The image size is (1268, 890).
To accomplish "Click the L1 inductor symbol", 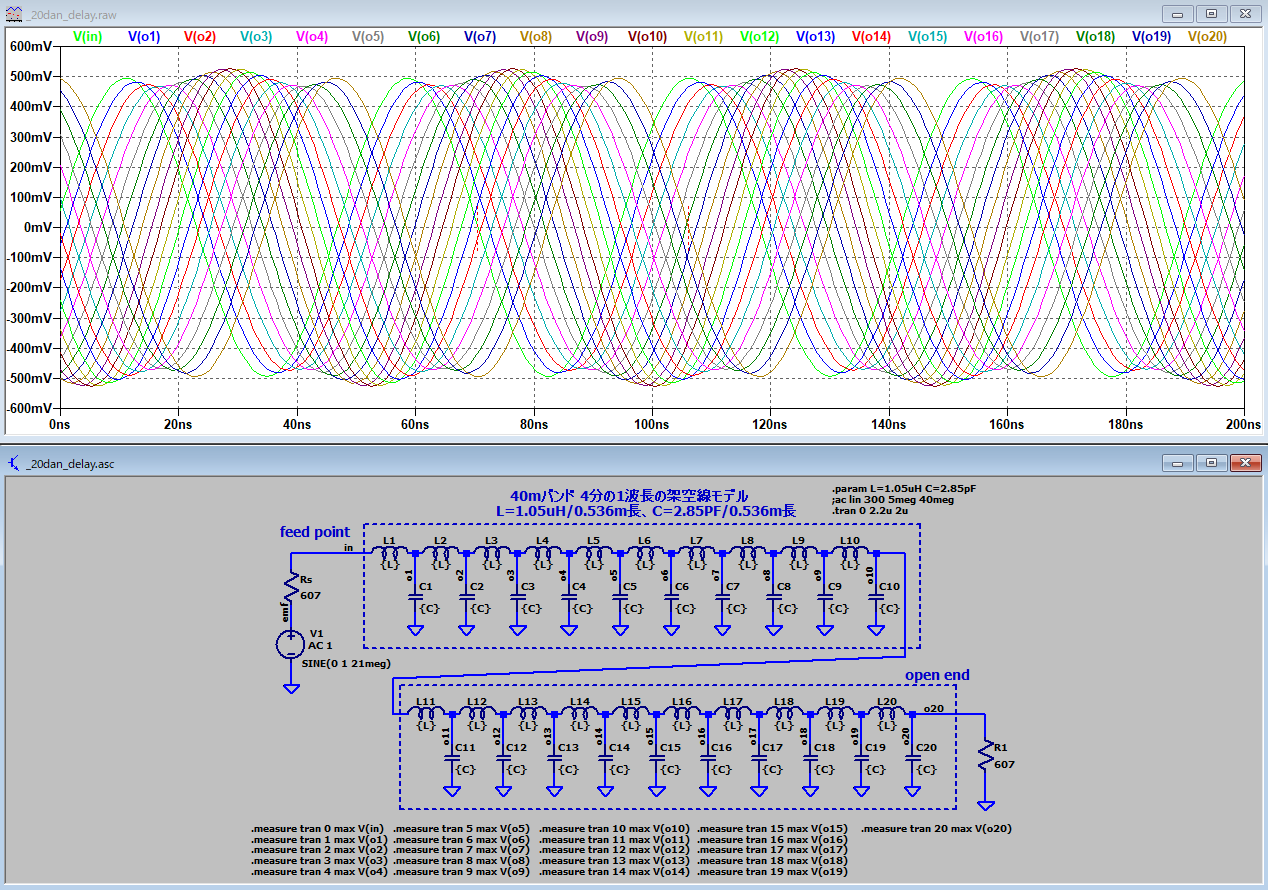I will [x=390, y=551].
